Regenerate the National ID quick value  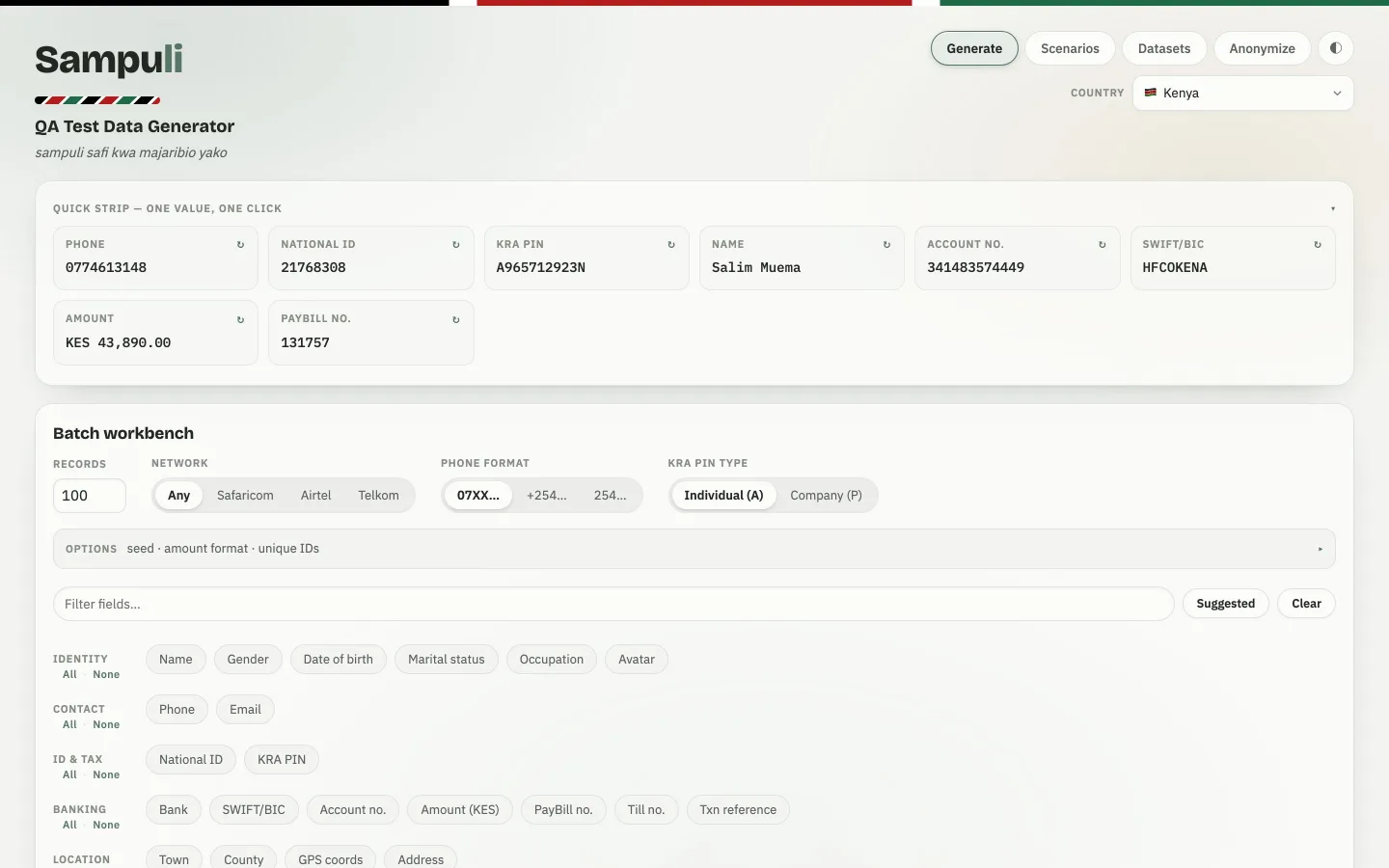[x=456, y=245]
